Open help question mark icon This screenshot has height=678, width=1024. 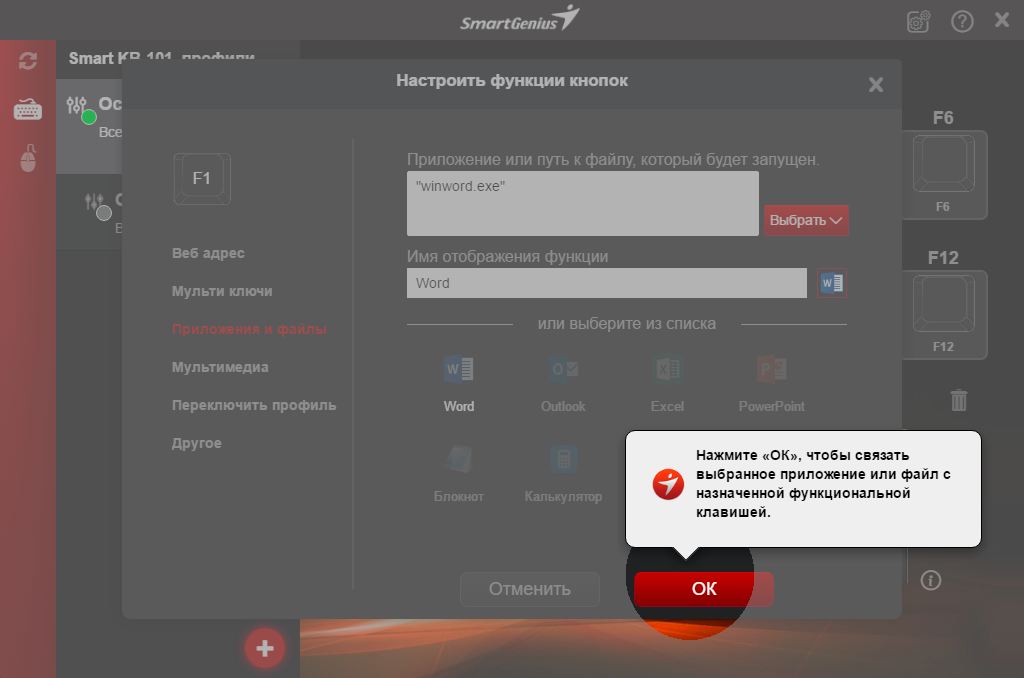click(x=962, y=22)
